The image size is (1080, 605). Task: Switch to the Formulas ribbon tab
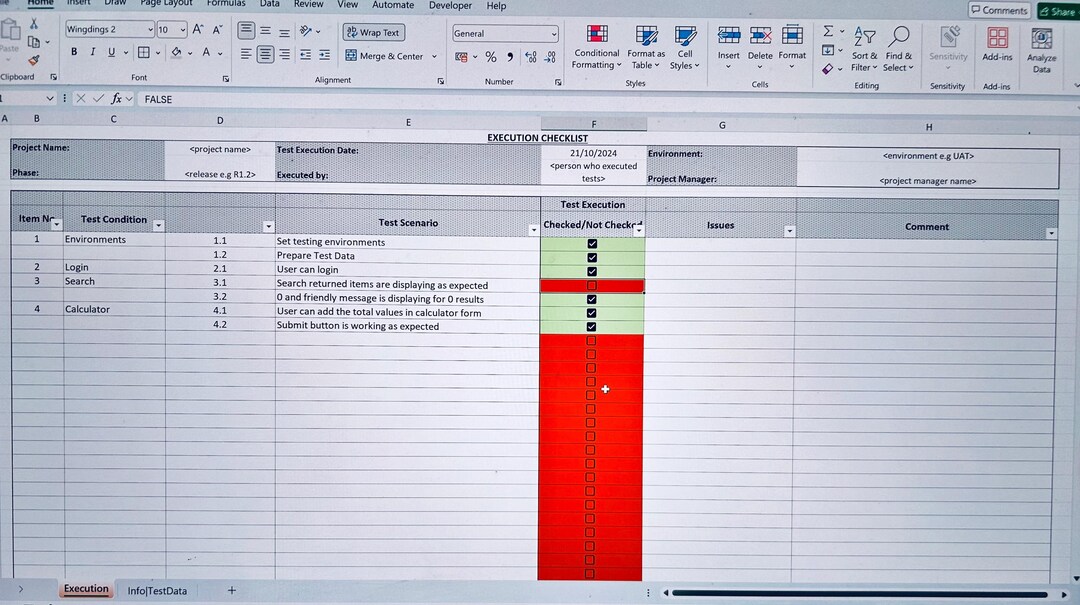point(226,5)
